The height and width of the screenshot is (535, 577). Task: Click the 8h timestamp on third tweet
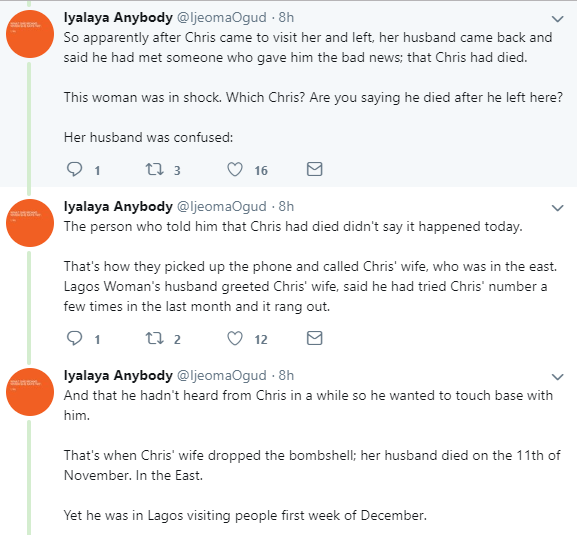pyautogui.click(x=286, y=375)
